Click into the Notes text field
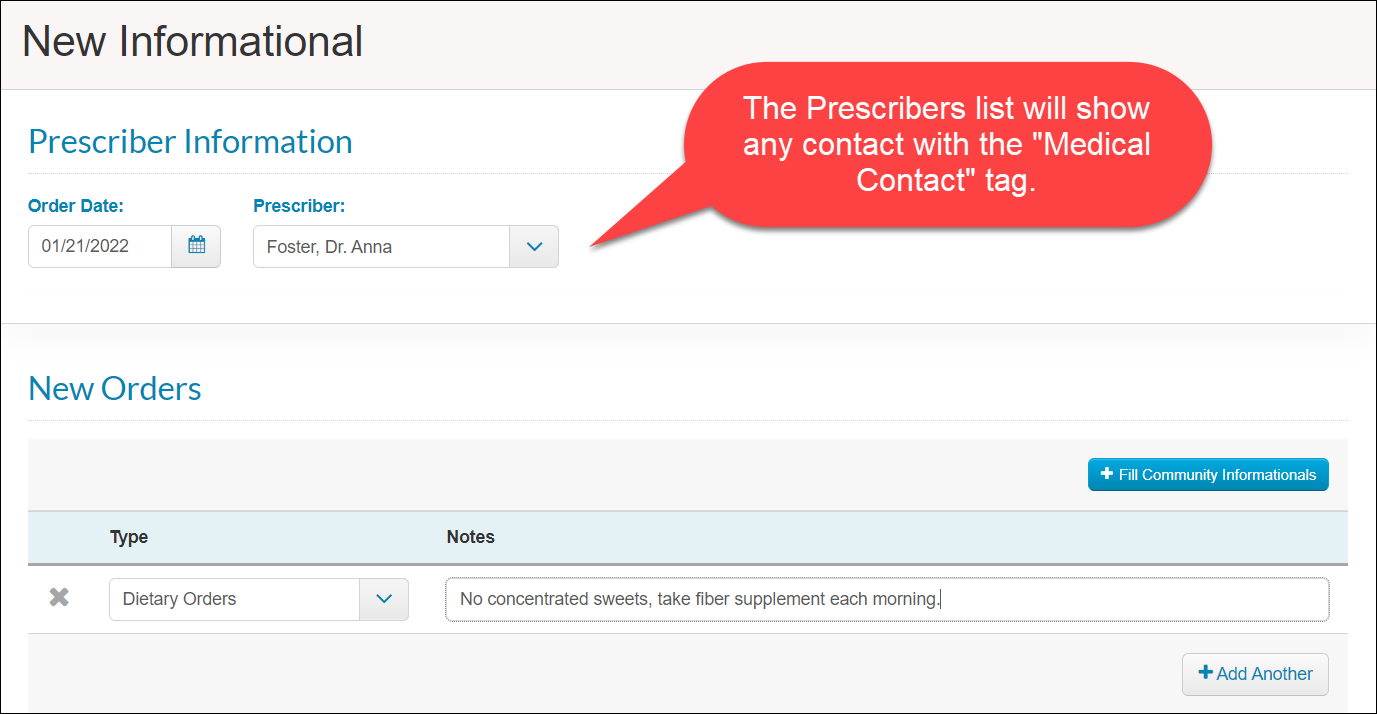The height and width of the screenshot is (714, 1377). (887, 599)
